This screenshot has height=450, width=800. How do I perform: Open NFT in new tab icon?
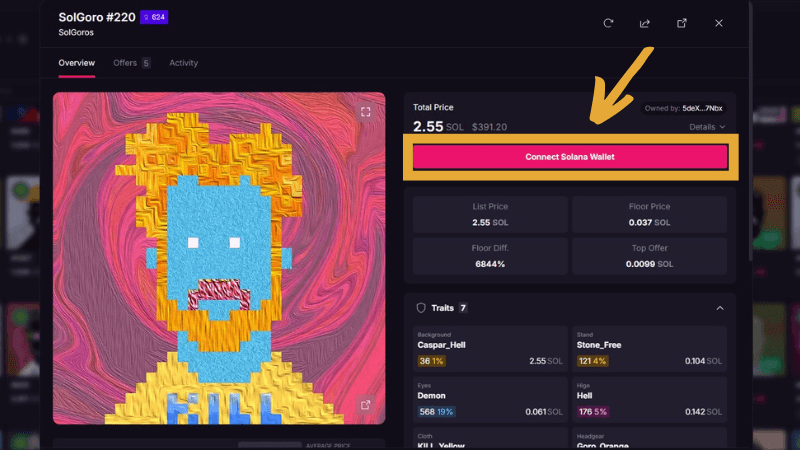click(x=682, y=23)
